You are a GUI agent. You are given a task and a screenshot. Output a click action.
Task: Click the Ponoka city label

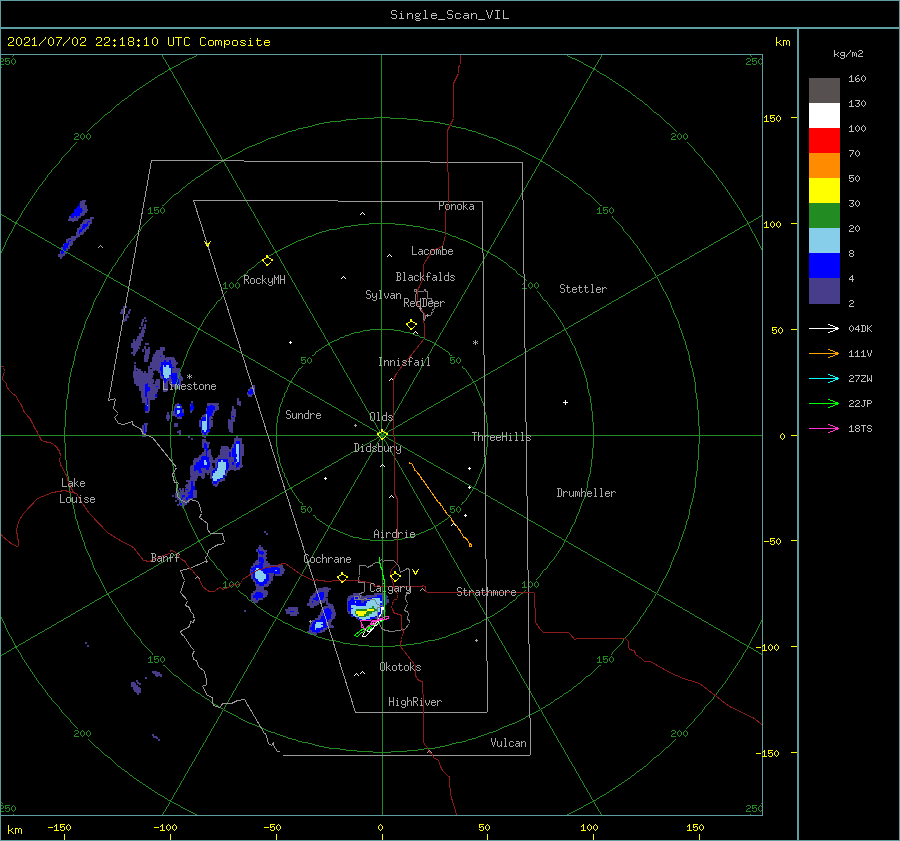click(x=456, y=206)
